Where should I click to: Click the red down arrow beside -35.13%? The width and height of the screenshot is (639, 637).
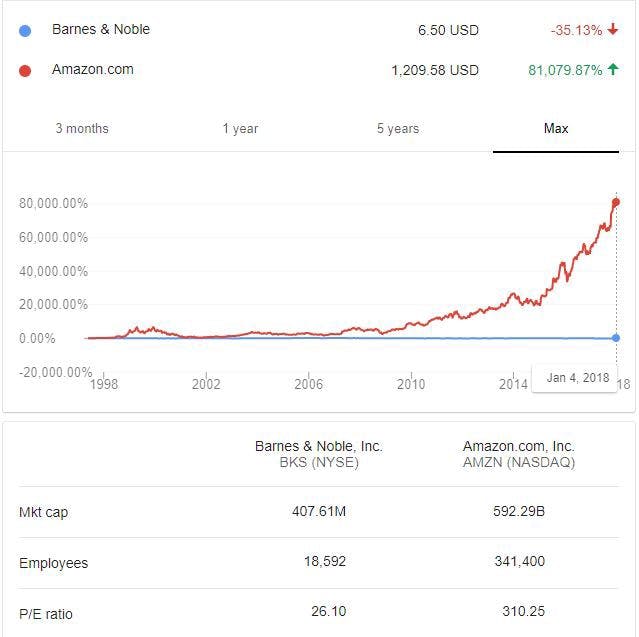[x=613, y=30]
